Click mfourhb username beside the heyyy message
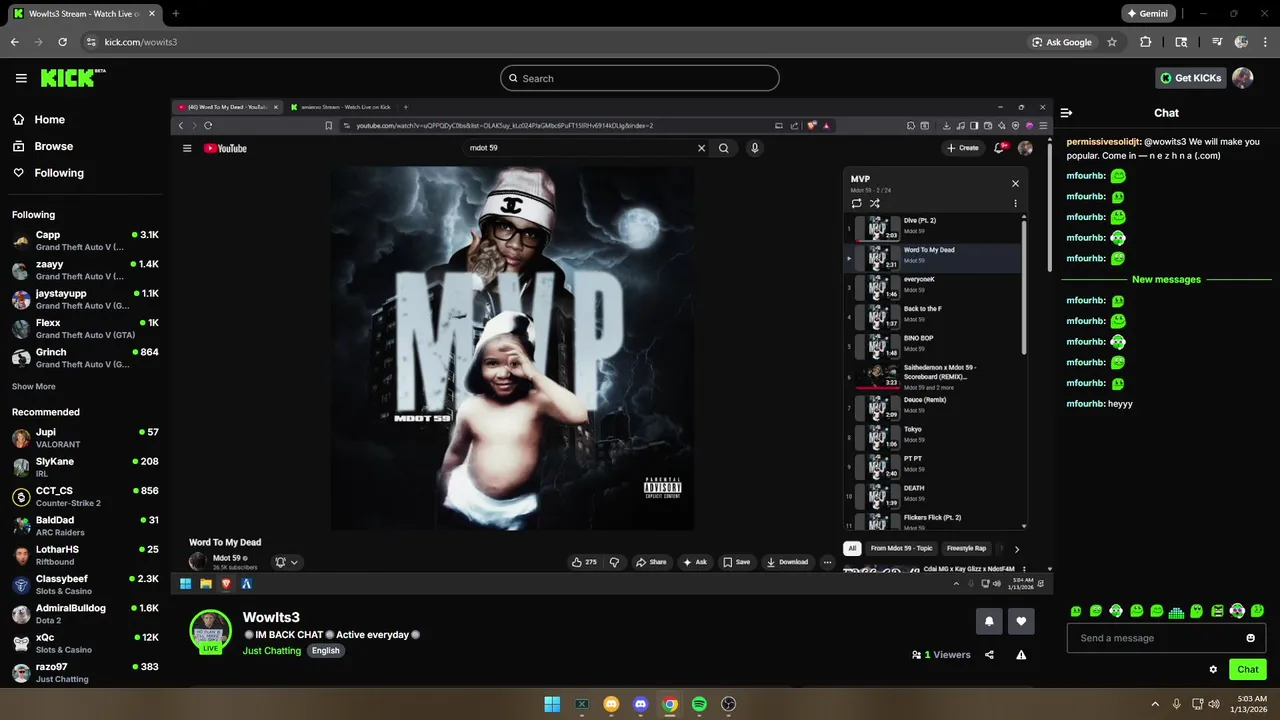1280x720 pixels. [x=1085, y=404]
